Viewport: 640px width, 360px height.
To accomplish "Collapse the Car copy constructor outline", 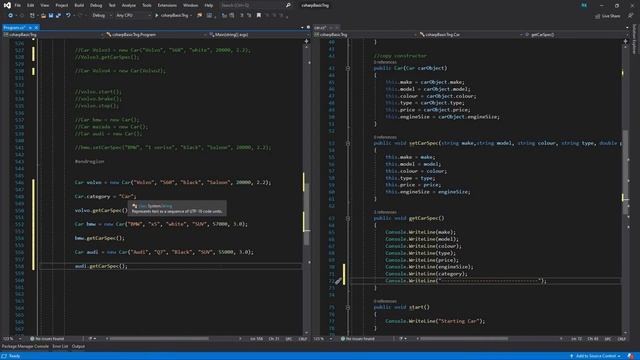I will point(348,68).
